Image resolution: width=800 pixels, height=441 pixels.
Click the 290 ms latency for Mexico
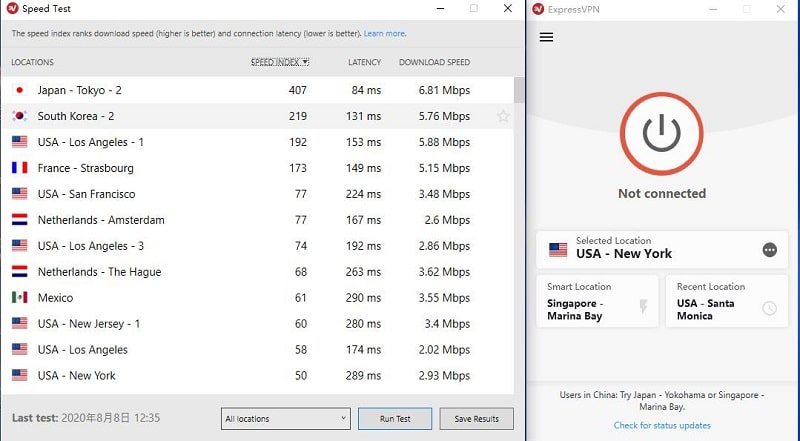tap(363, 298)
